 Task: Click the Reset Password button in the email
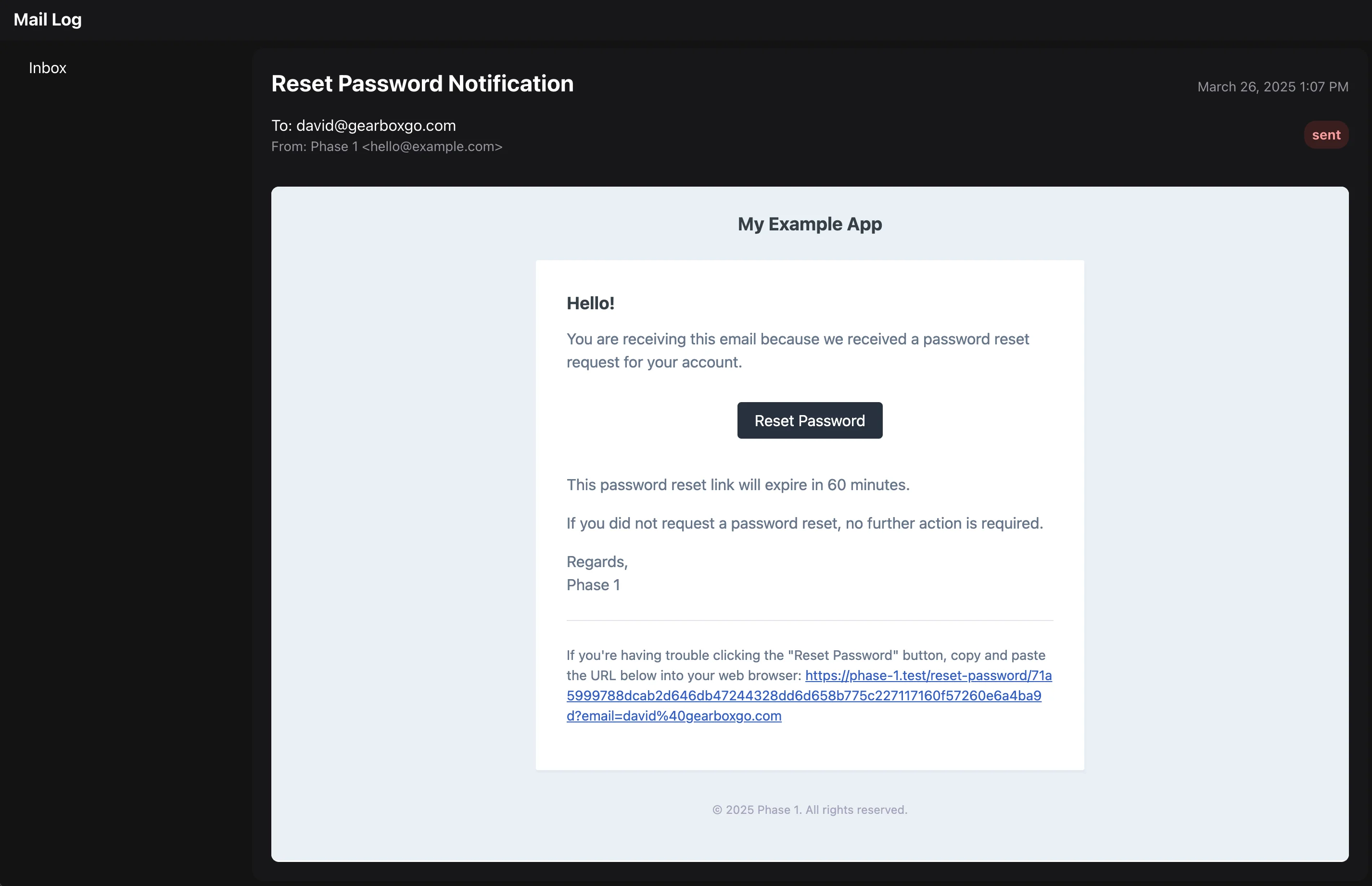point(810,420)
